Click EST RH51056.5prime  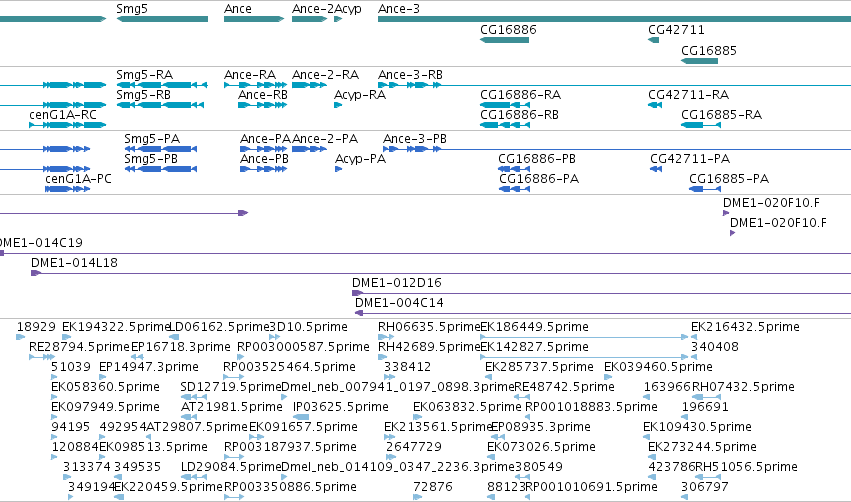click(x=746, y=467)
